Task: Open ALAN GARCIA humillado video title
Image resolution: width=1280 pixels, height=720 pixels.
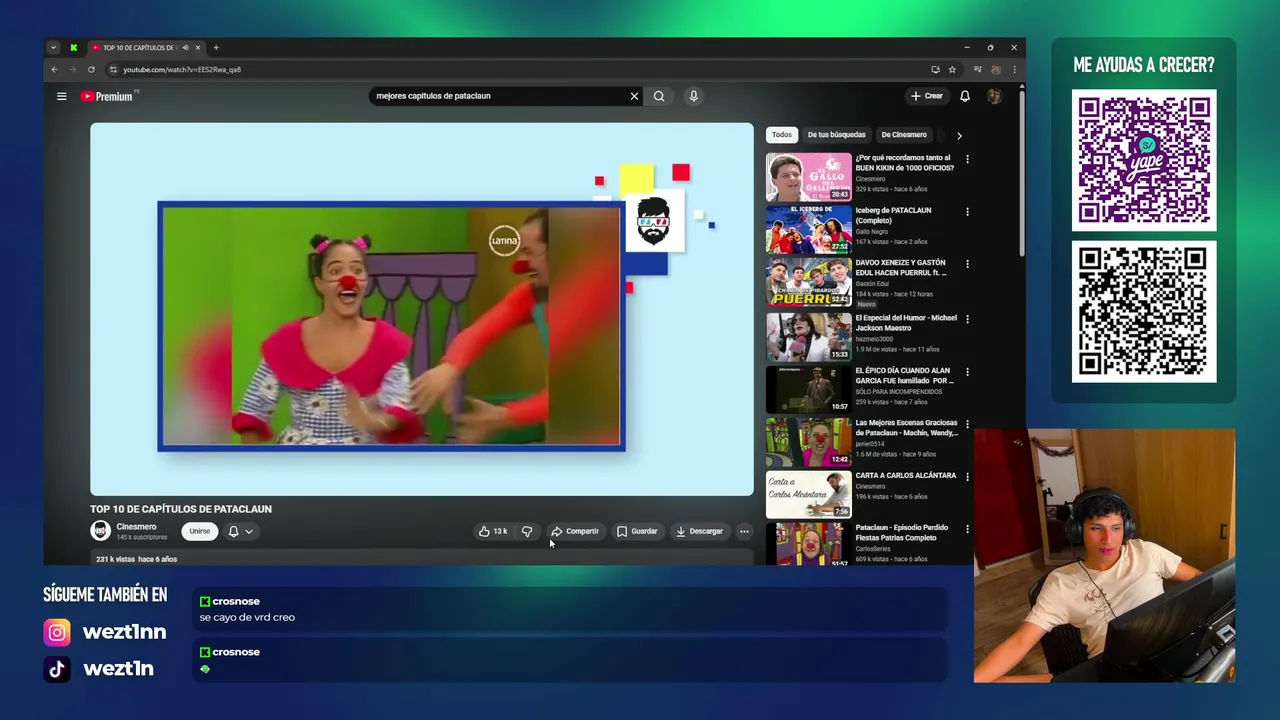Action: point(905,376)
